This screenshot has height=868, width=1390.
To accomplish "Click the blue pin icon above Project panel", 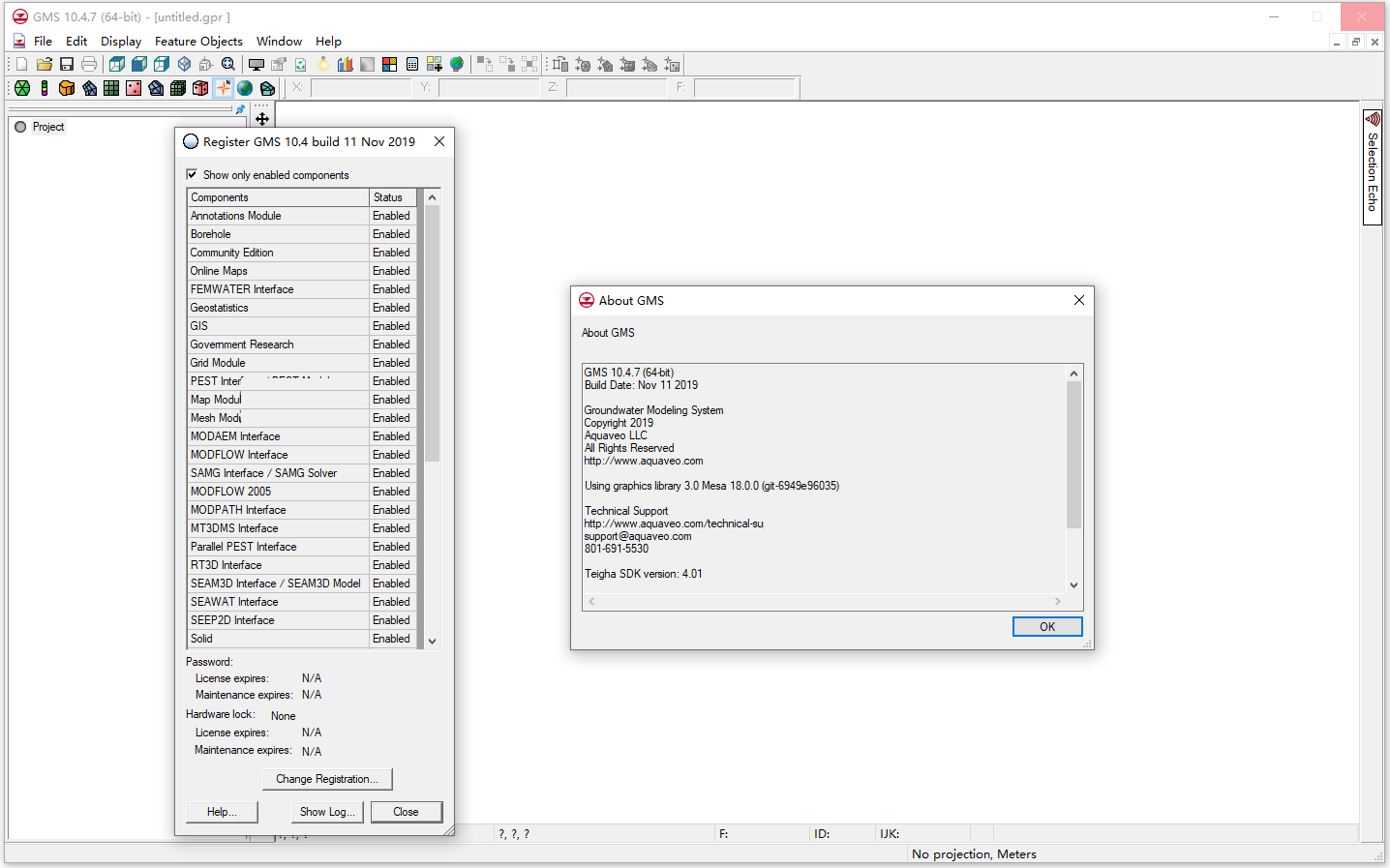I will point(240,109).
